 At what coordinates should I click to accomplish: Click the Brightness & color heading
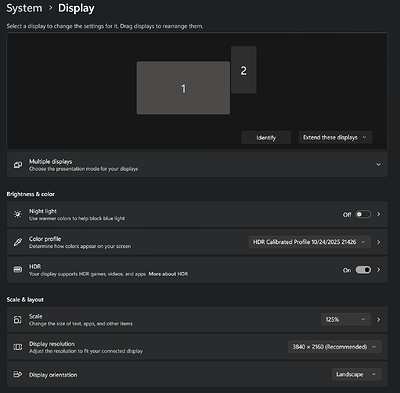pyautogui.click(x=31, y=194)
